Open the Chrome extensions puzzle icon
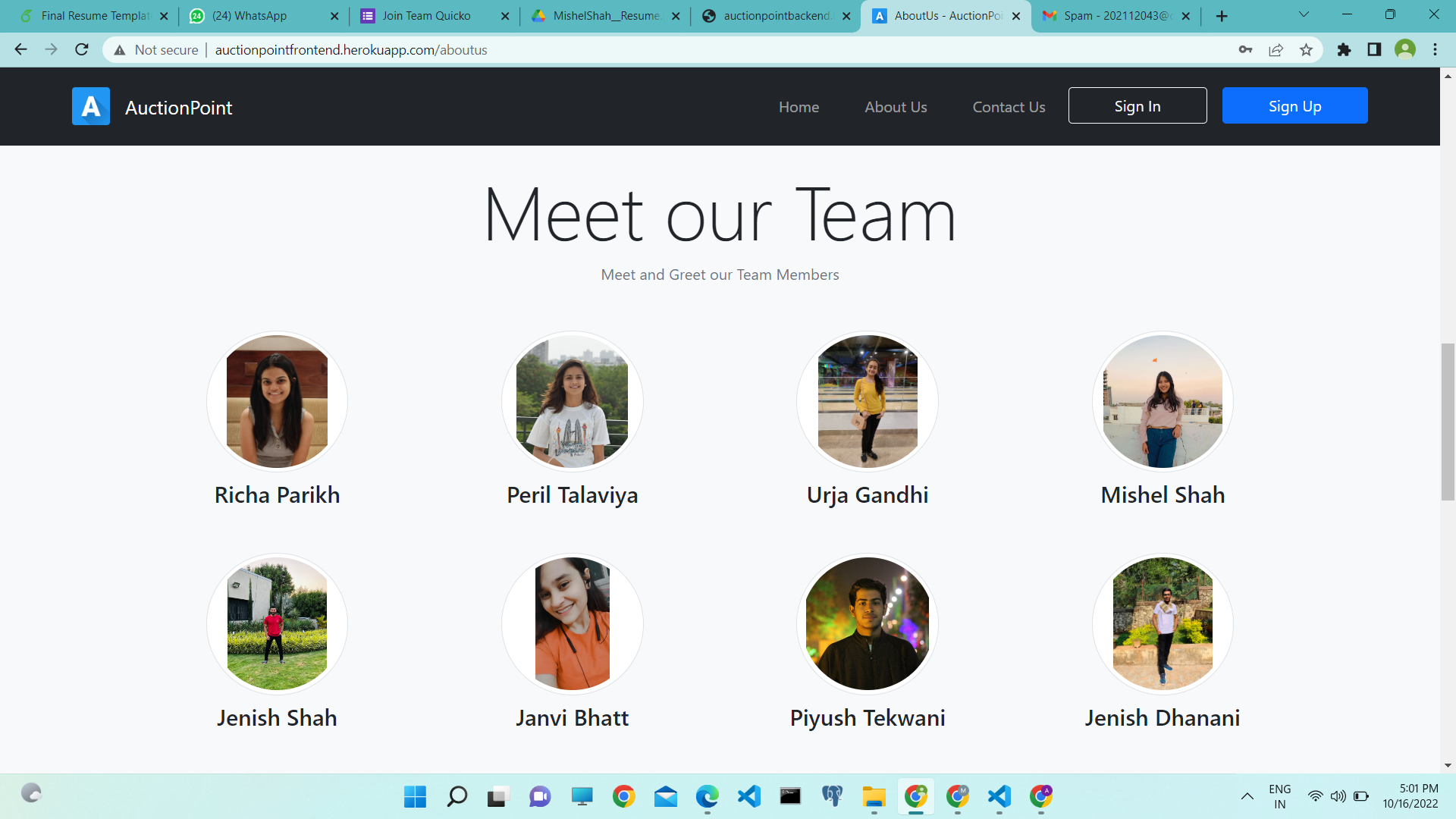Screen dimensions: 1456x819 (x=1344, y=50)
